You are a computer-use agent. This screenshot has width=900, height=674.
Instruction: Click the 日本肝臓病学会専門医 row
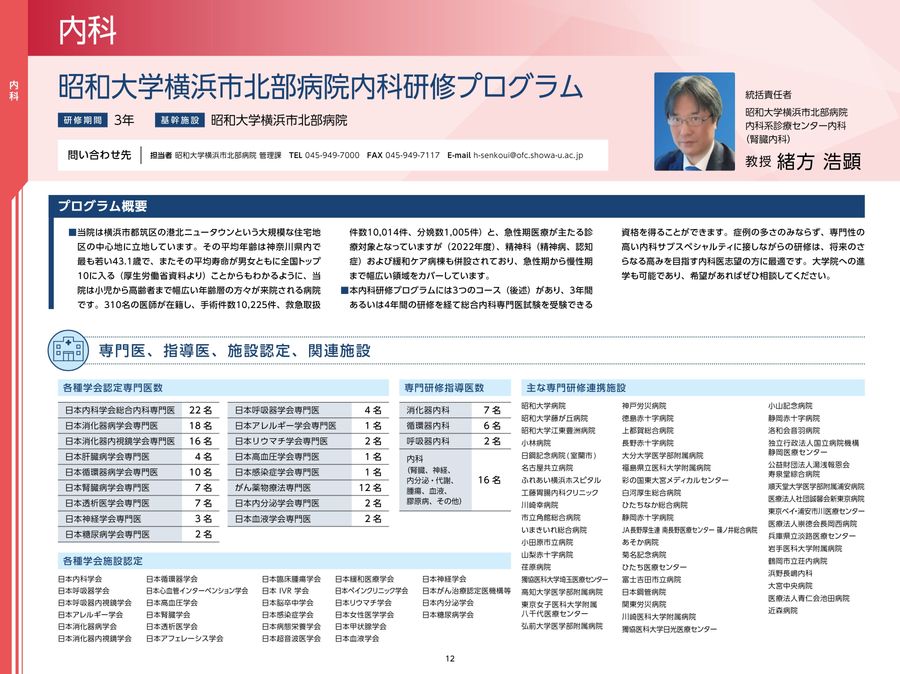pyautogui.click(x=138, y=456)
